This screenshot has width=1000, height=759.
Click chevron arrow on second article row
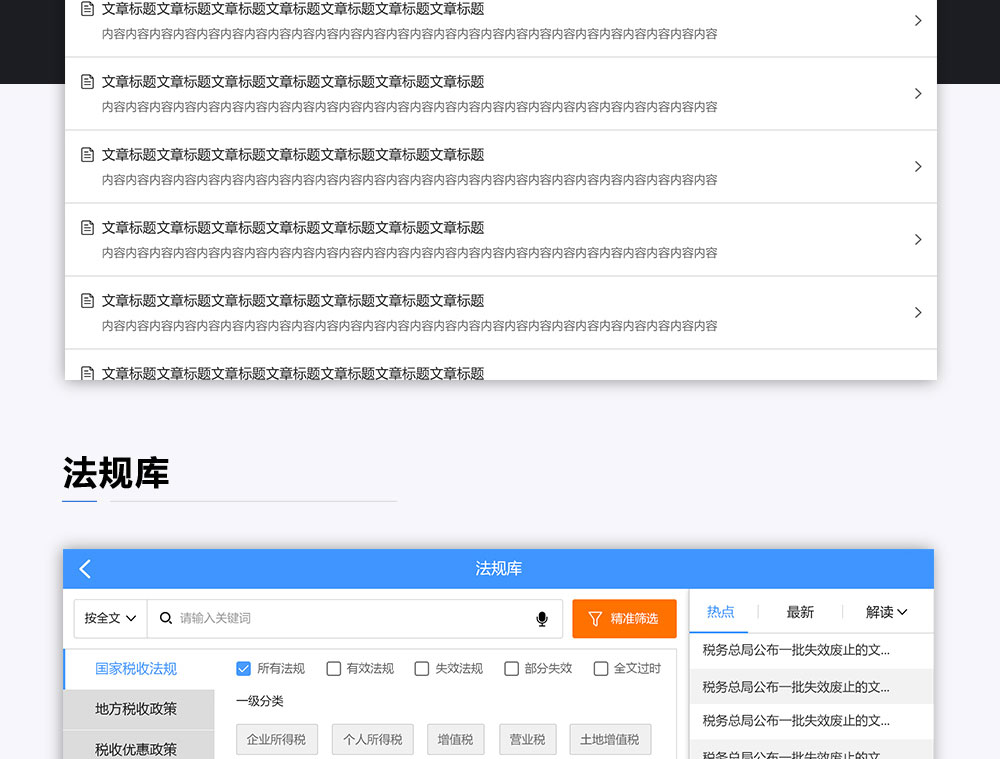click(x=917, y=94)
